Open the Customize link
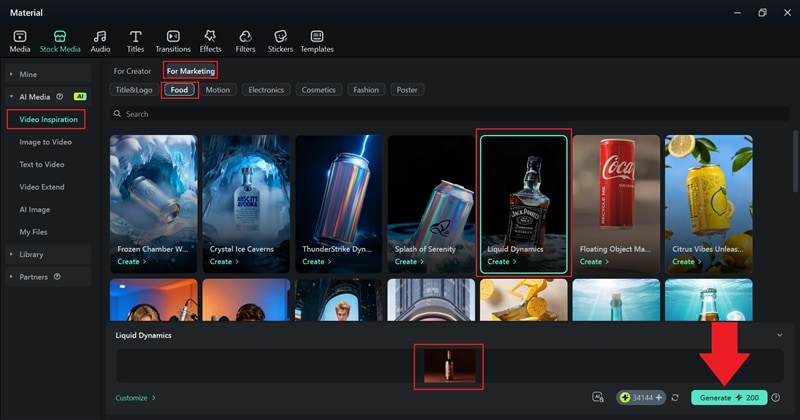800x420 pixels. [x=135, y=398]
